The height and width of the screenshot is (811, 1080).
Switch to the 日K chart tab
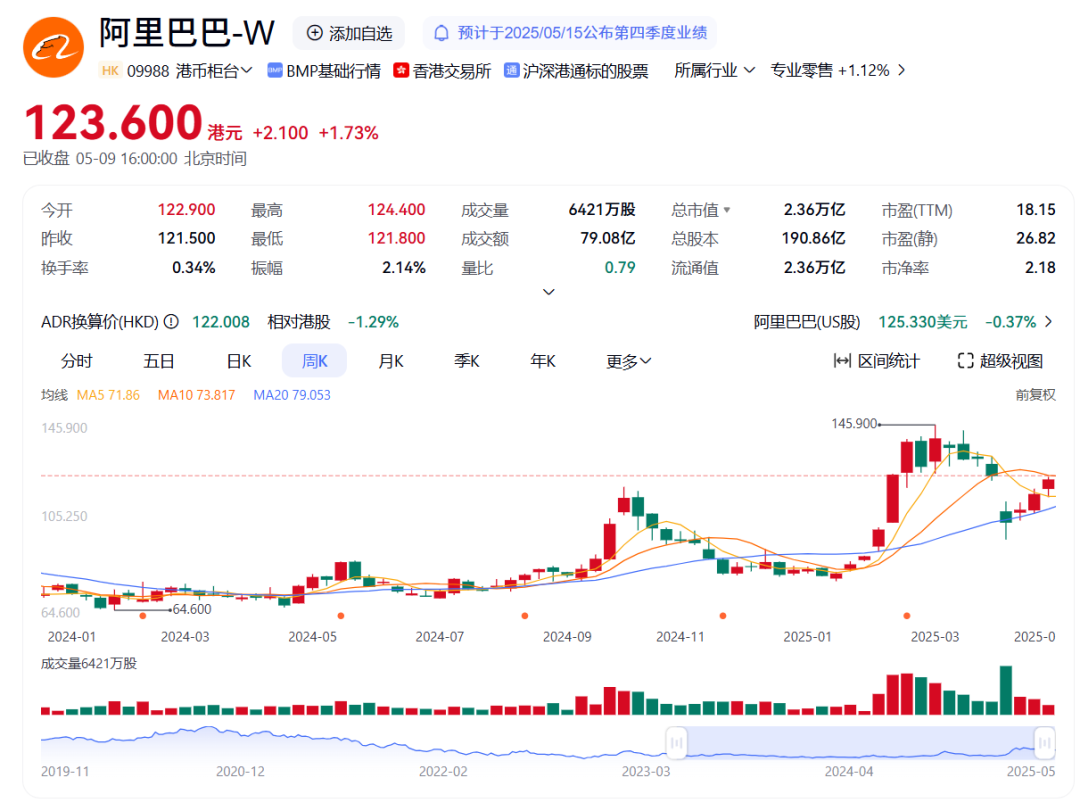(239, 361)
